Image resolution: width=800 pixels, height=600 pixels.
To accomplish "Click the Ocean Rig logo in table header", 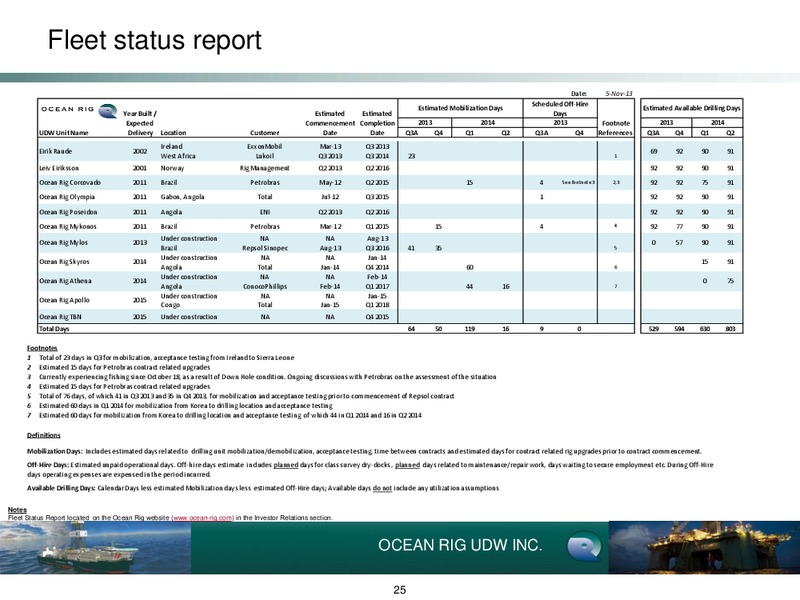I will click(79, 110).
